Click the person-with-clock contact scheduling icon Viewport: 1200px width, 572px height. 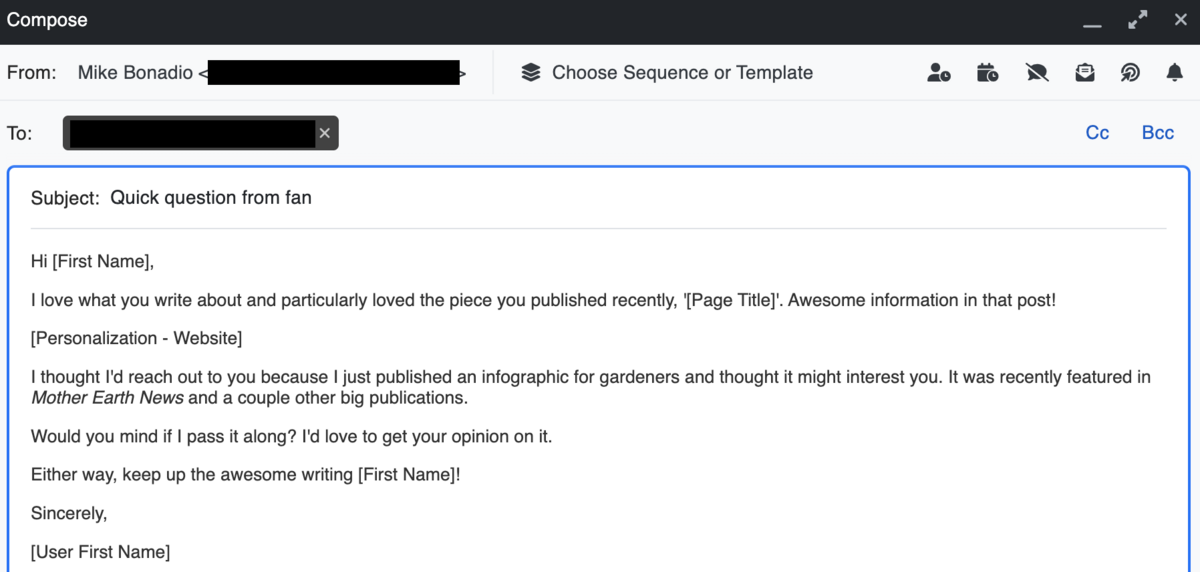pos(938,73)
